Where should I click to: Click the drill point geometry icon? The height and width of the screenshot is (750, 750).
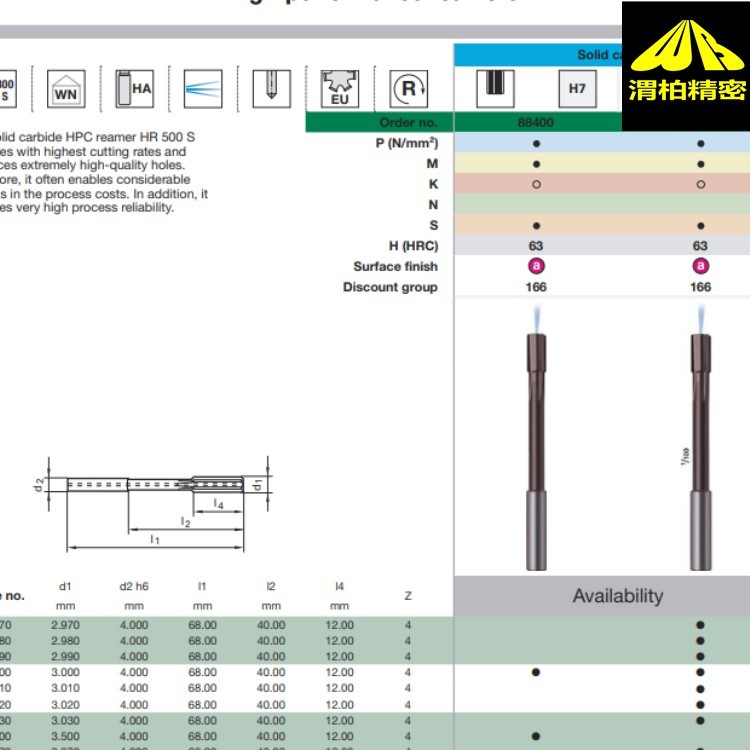click(268, 88)
